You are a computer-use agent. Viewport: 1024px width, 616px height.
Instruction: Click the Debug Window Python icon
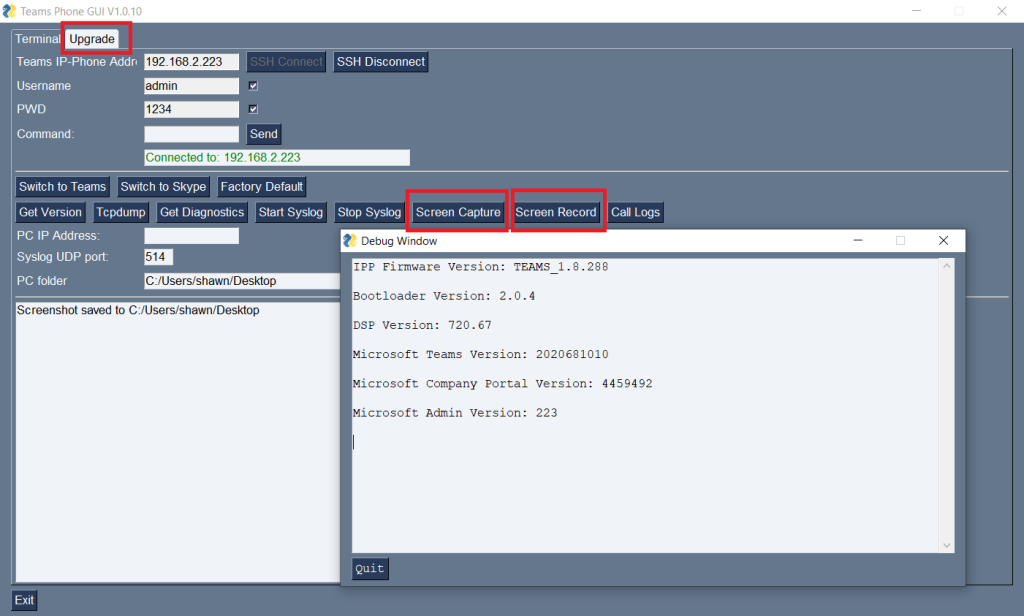click(x=350, y=241)
